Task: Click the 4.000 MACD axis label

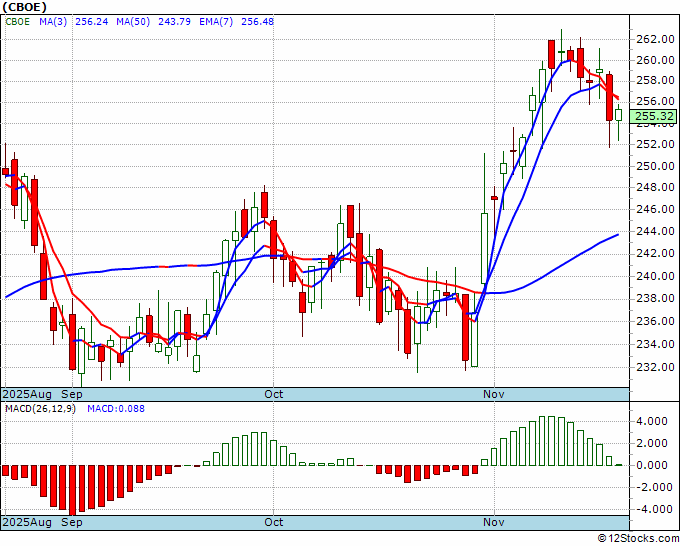Action: (652, 422)
